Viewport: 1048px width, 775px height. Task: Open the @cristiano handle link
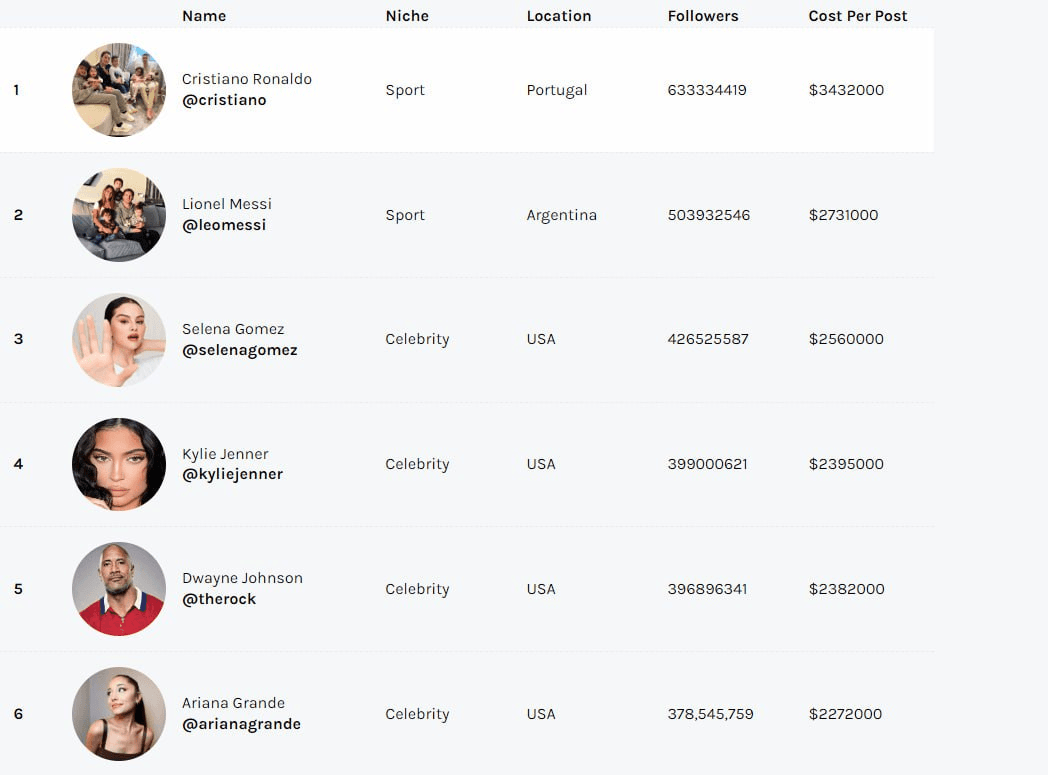pos(224,100)
